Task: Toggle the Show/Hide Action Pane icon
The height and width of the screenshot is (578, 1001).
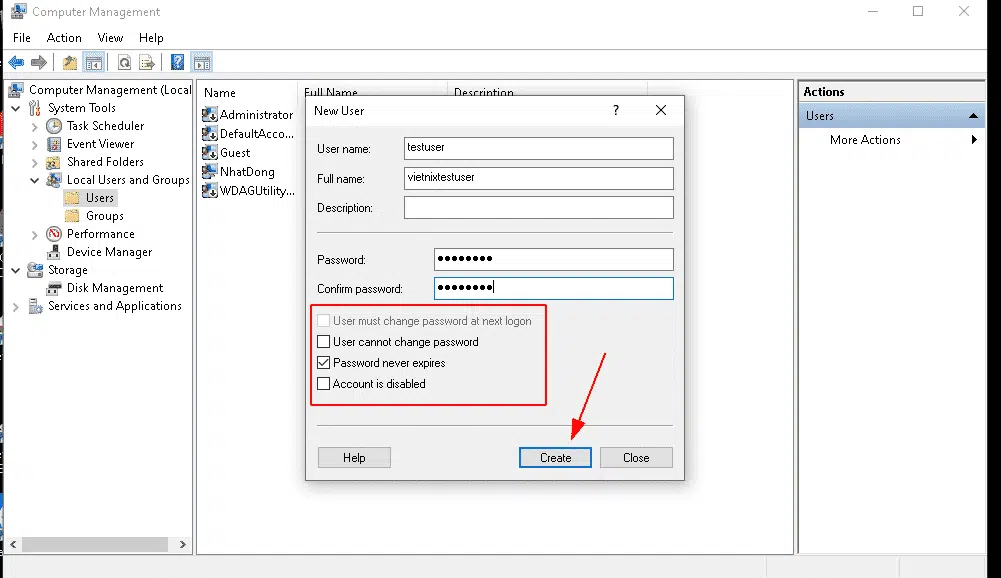Action: pos(202,62)
